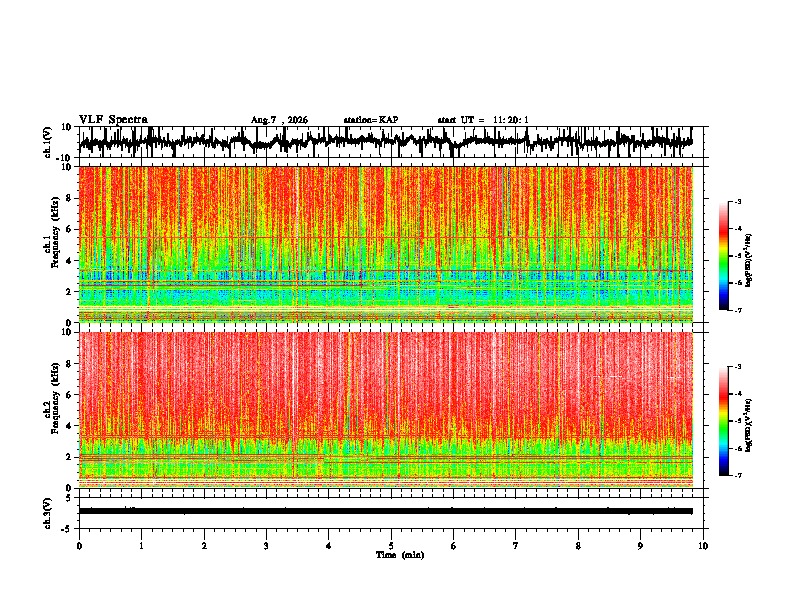Click the ch.3 black voltage band
This screenshot has width=792, height=612.
[x=386, y=511]
